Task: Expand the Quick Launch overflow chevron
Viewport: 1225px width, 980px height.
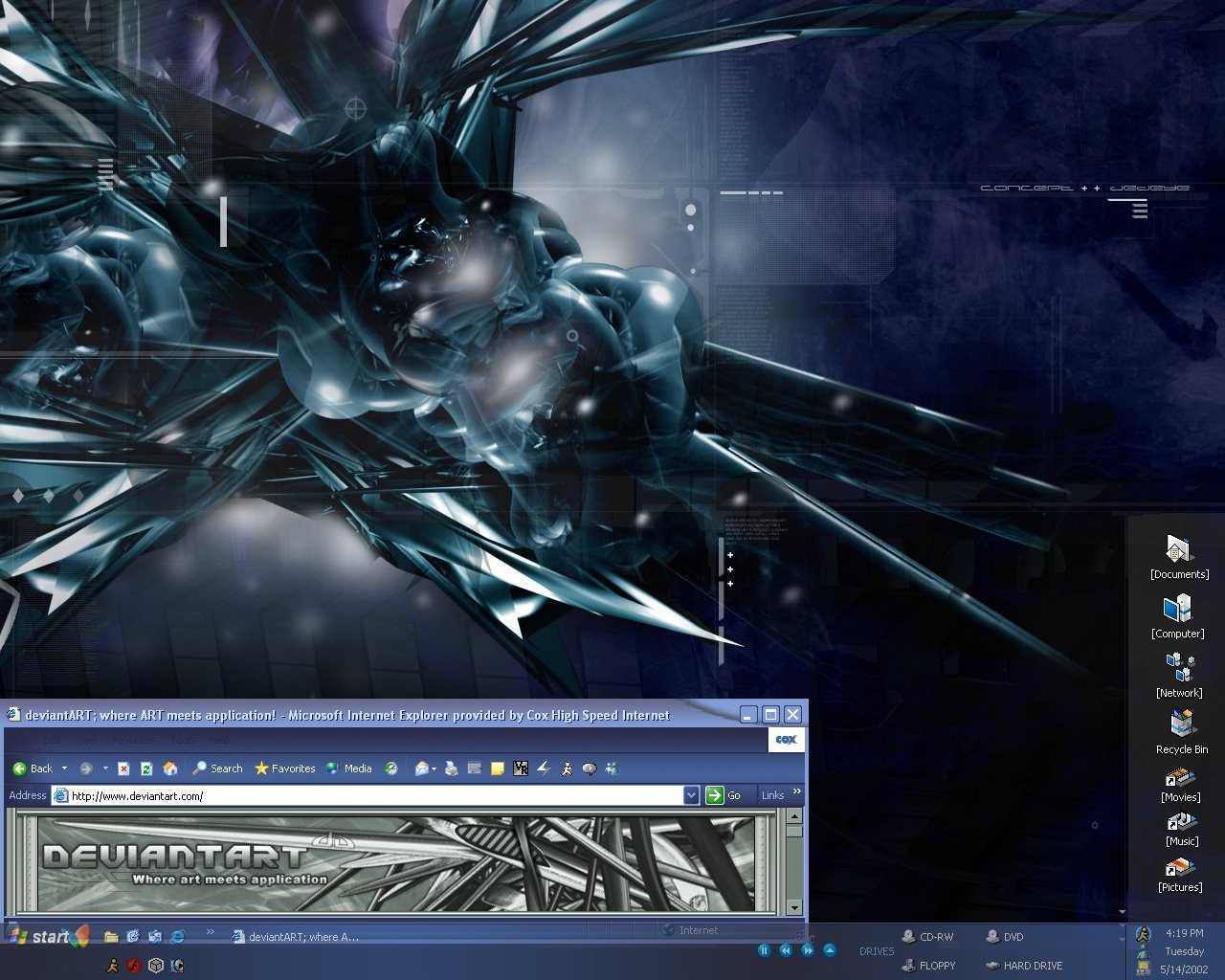Action: (211, 931)
